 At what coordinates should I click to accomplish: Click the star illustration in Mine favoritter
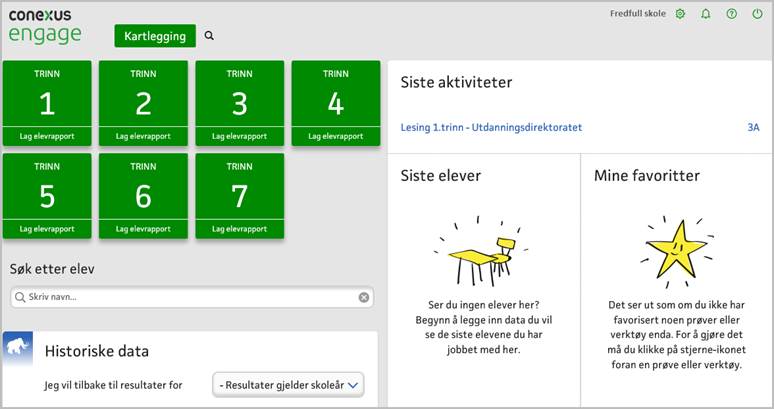pyautogui.click(x=677, y=248)
